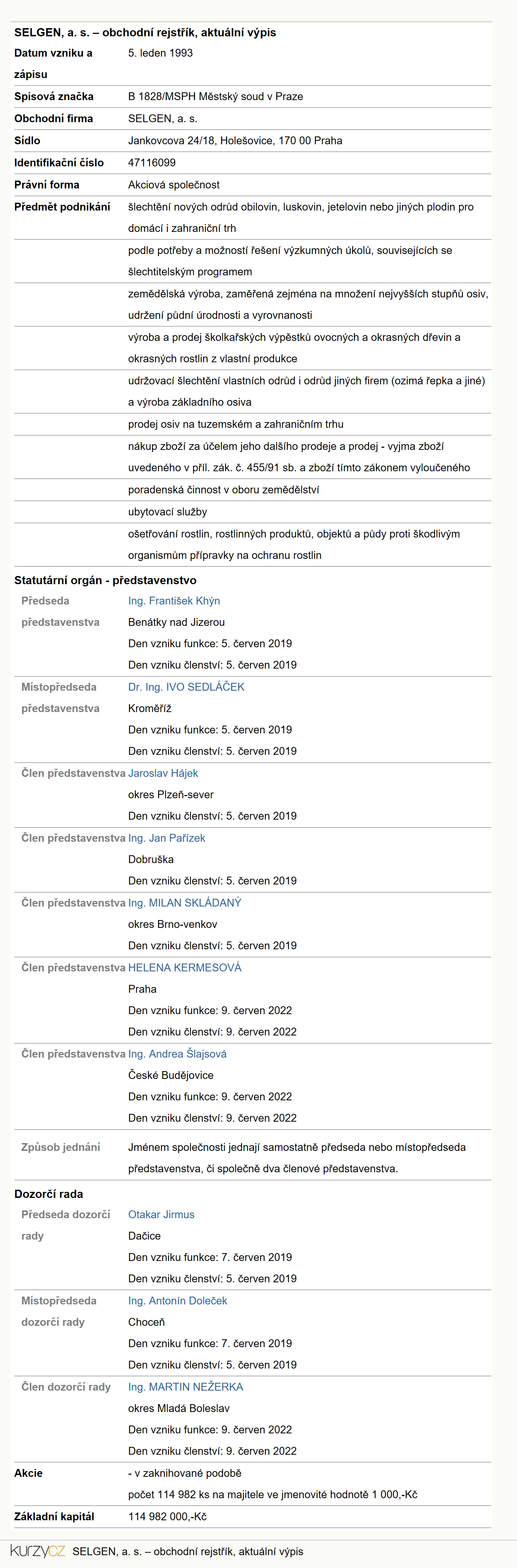This screenshot has width=517, height=1568.
Task: Click the date 5. leden 1993
Action: click(160, 53)
